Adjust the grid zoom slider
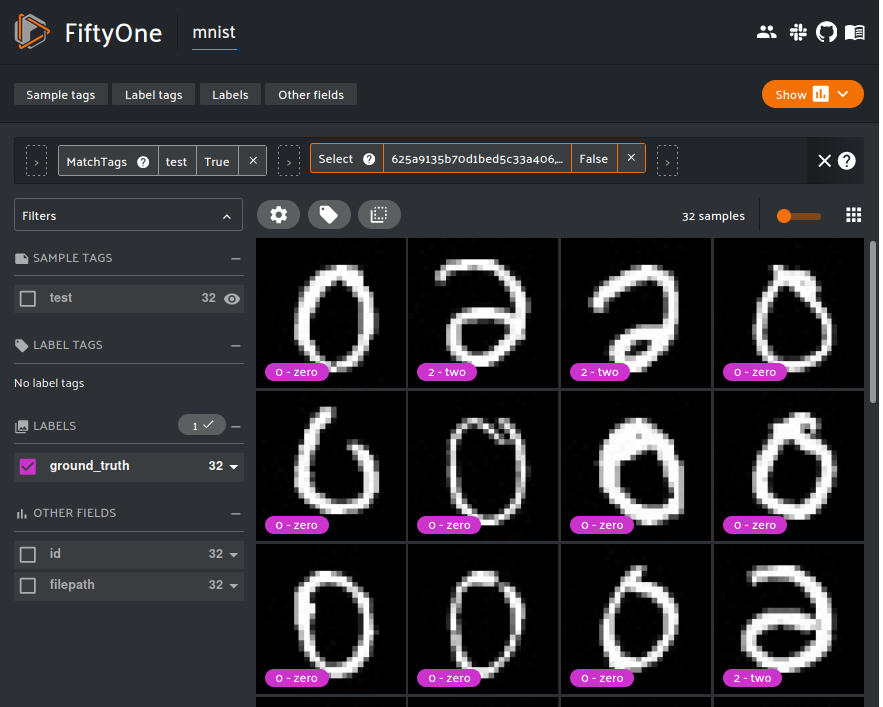The image size is (883, 707). click(x=799, y=216)
